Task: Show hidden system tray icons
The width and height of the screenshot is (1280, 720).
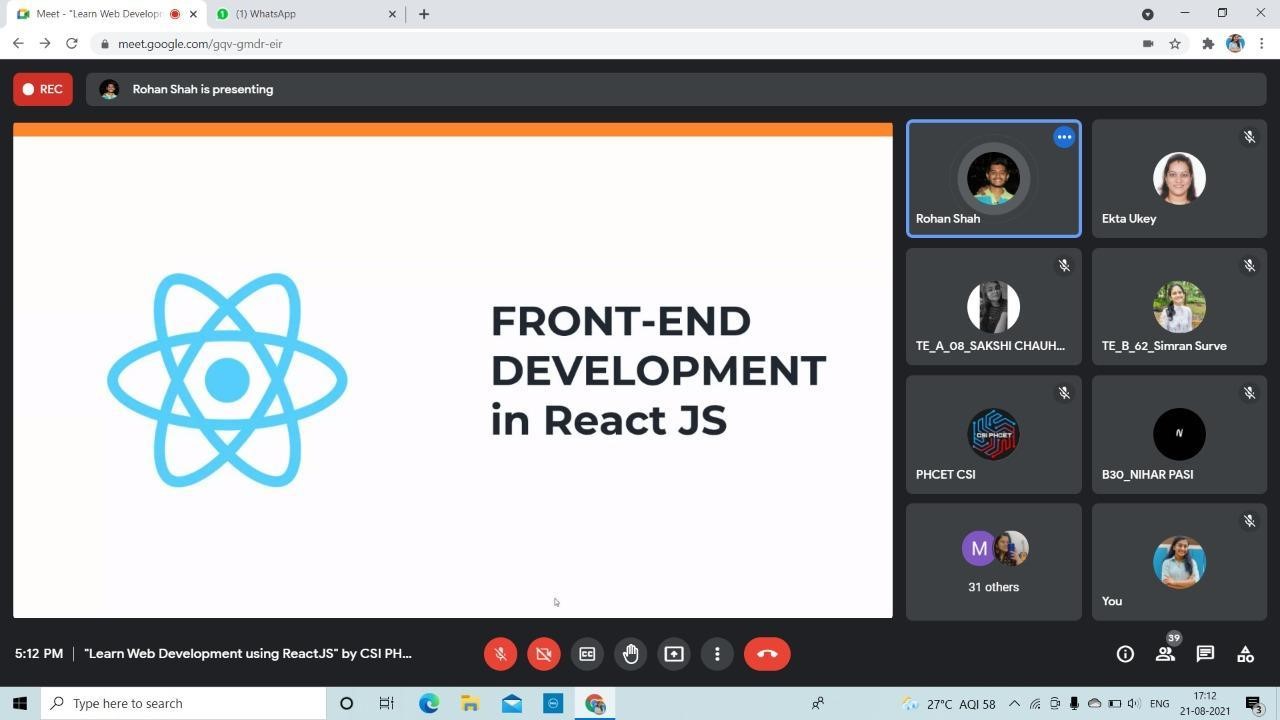Action: click(1014, 704)
